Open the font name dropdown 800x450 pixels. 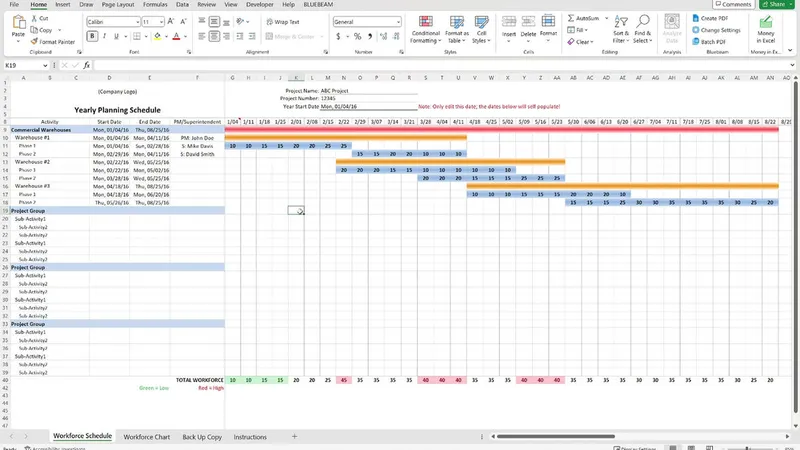click(x=137, y=22)
